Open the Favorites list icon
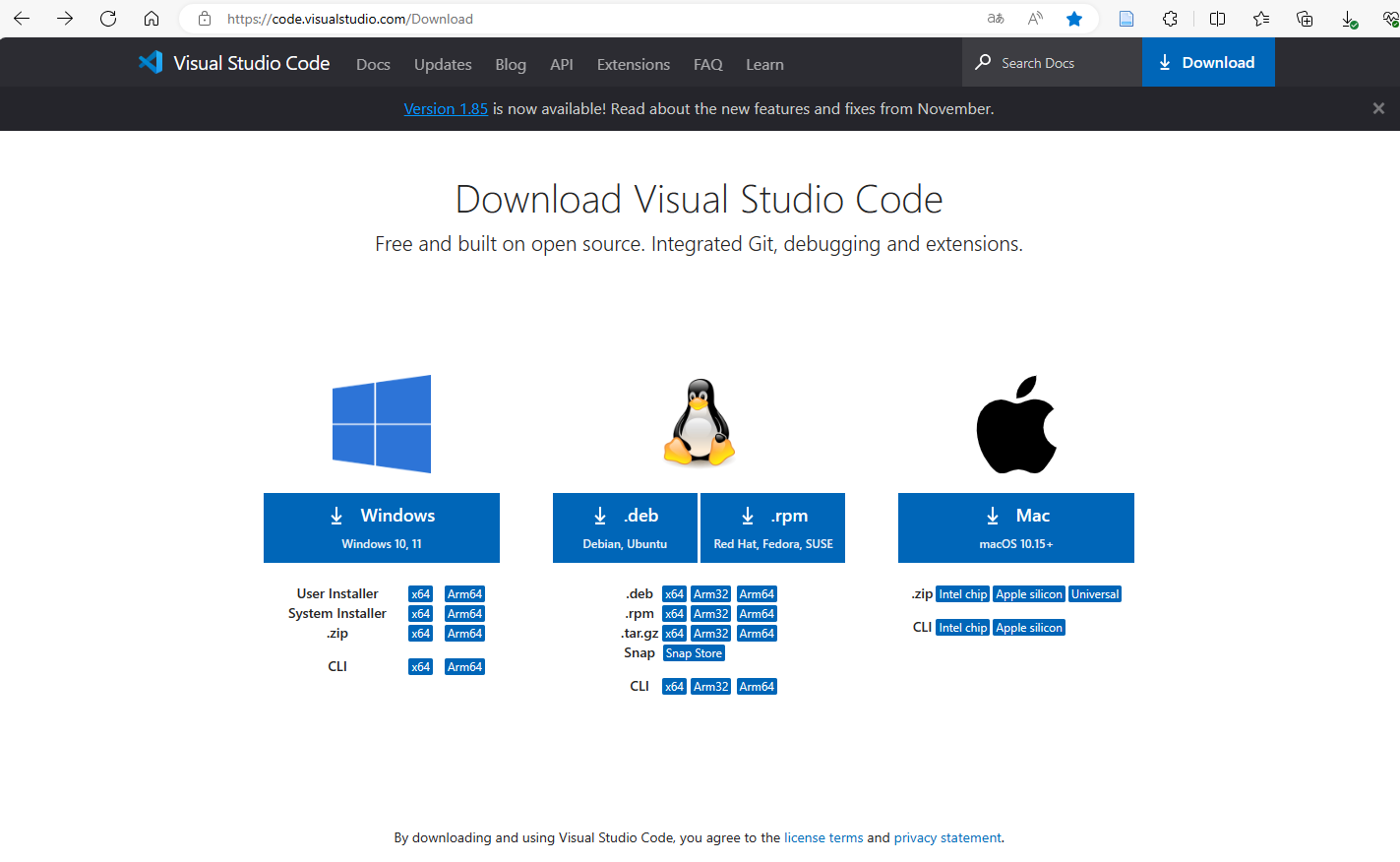 tap(1261, 19)
